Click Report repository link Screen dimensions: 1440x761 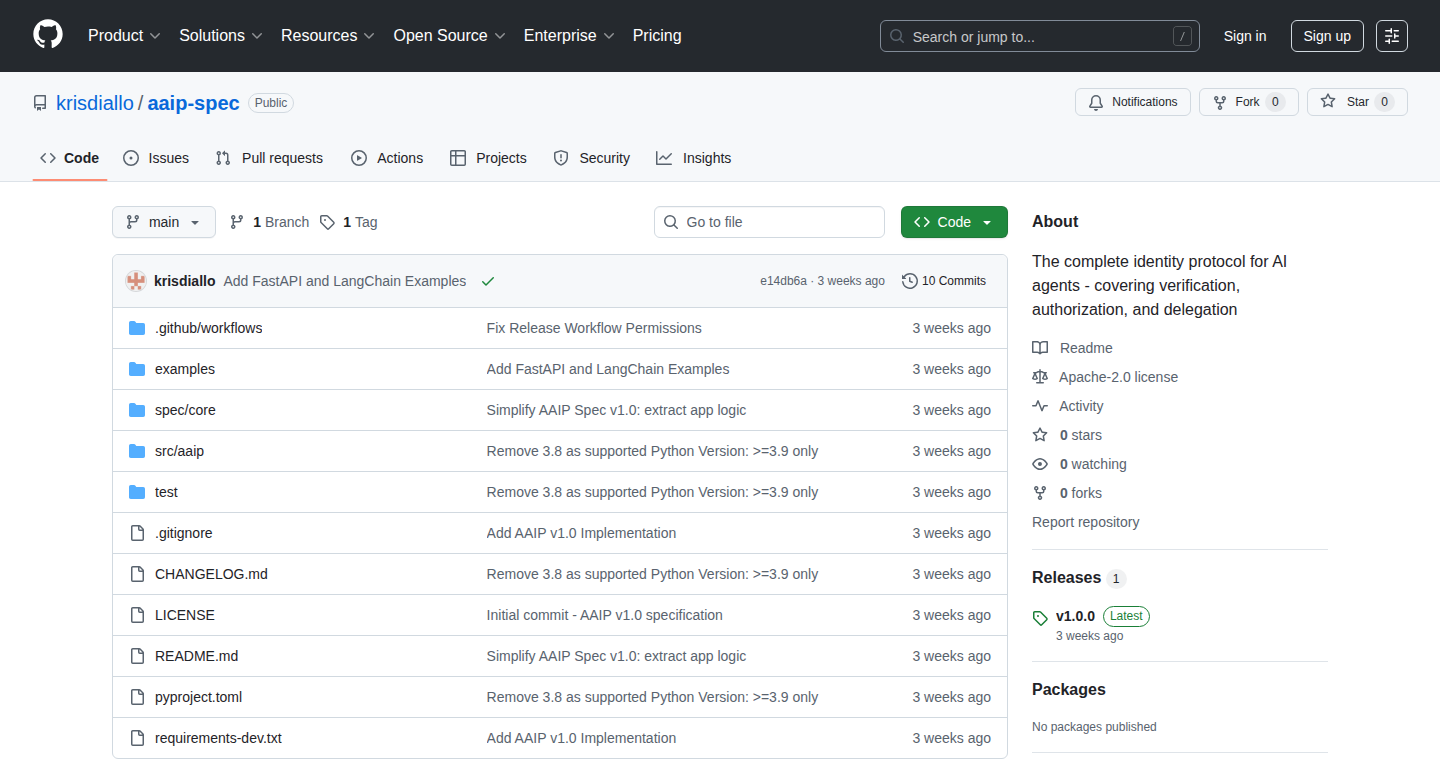click(1085, 522)
